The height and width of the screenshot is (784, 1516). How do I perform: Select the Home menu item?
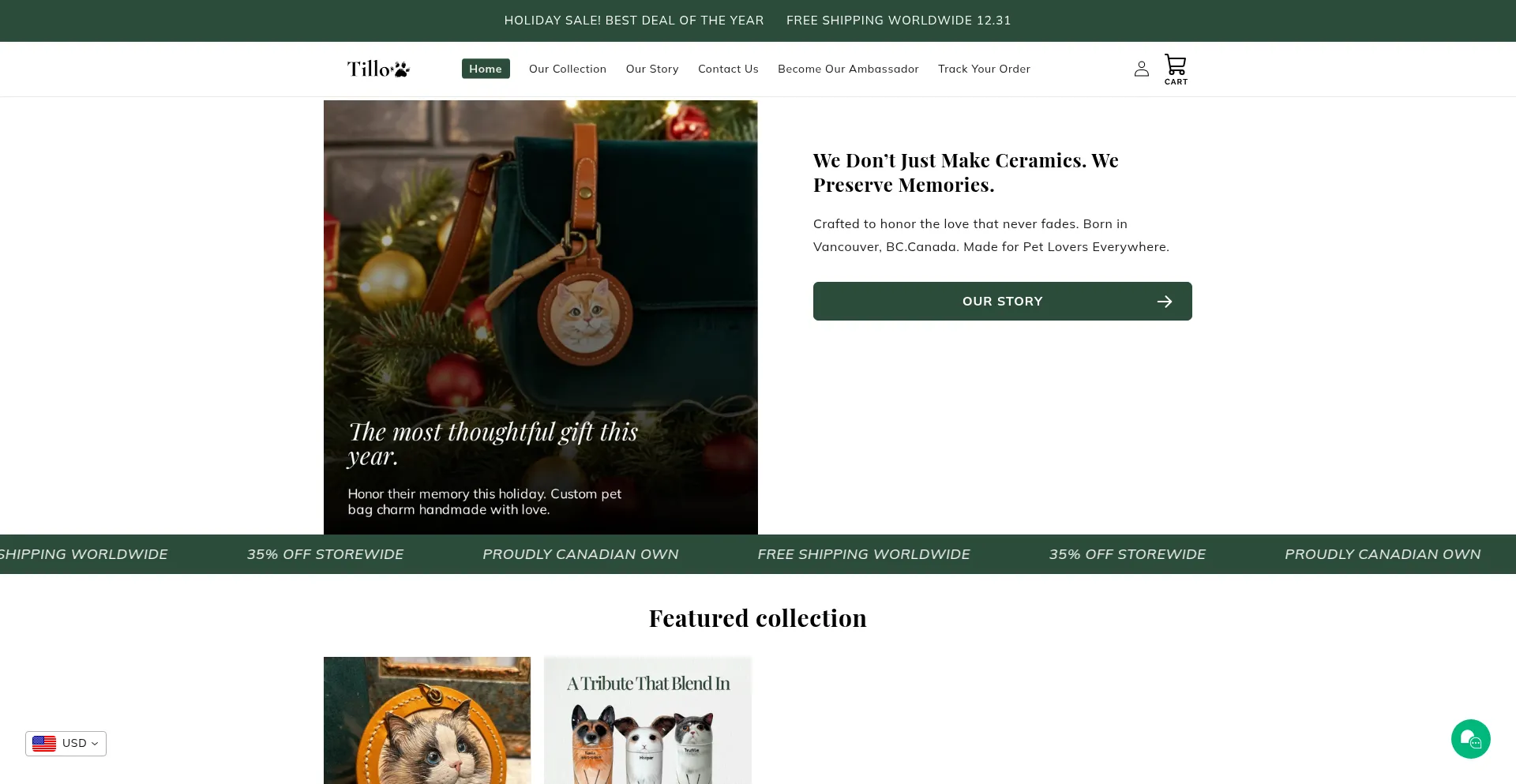tap(486, 69)
